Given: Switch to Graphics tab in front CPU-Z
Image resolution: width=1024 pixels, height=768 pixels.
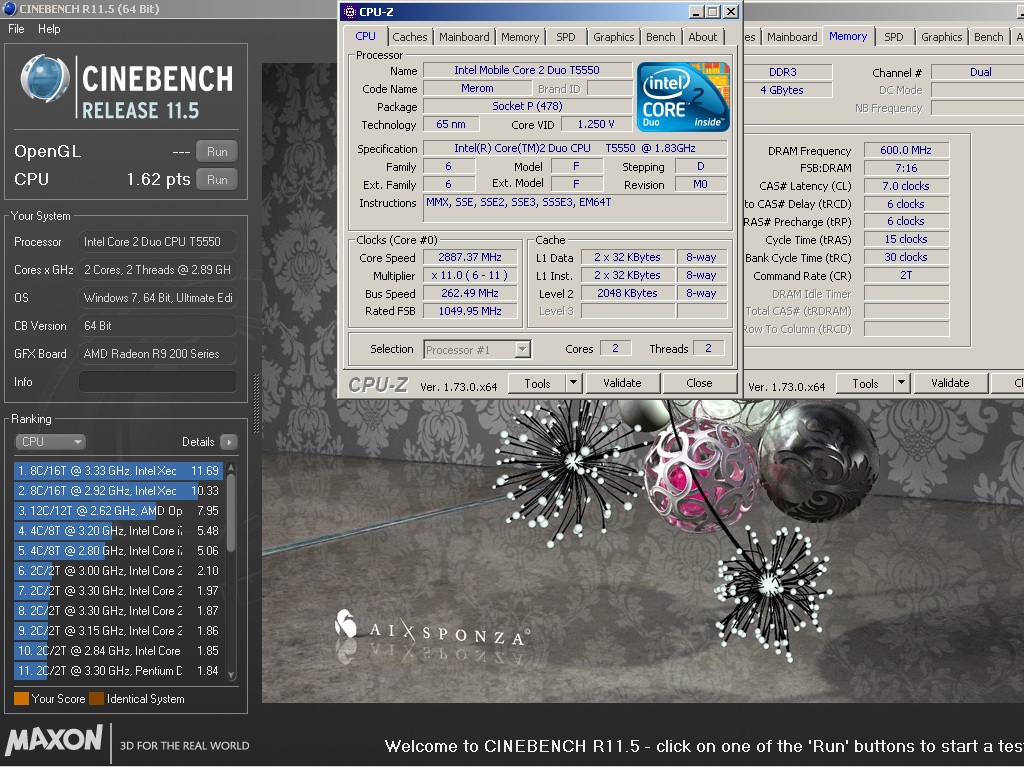Looking at the screenshot, I should (x=614, y=37).
